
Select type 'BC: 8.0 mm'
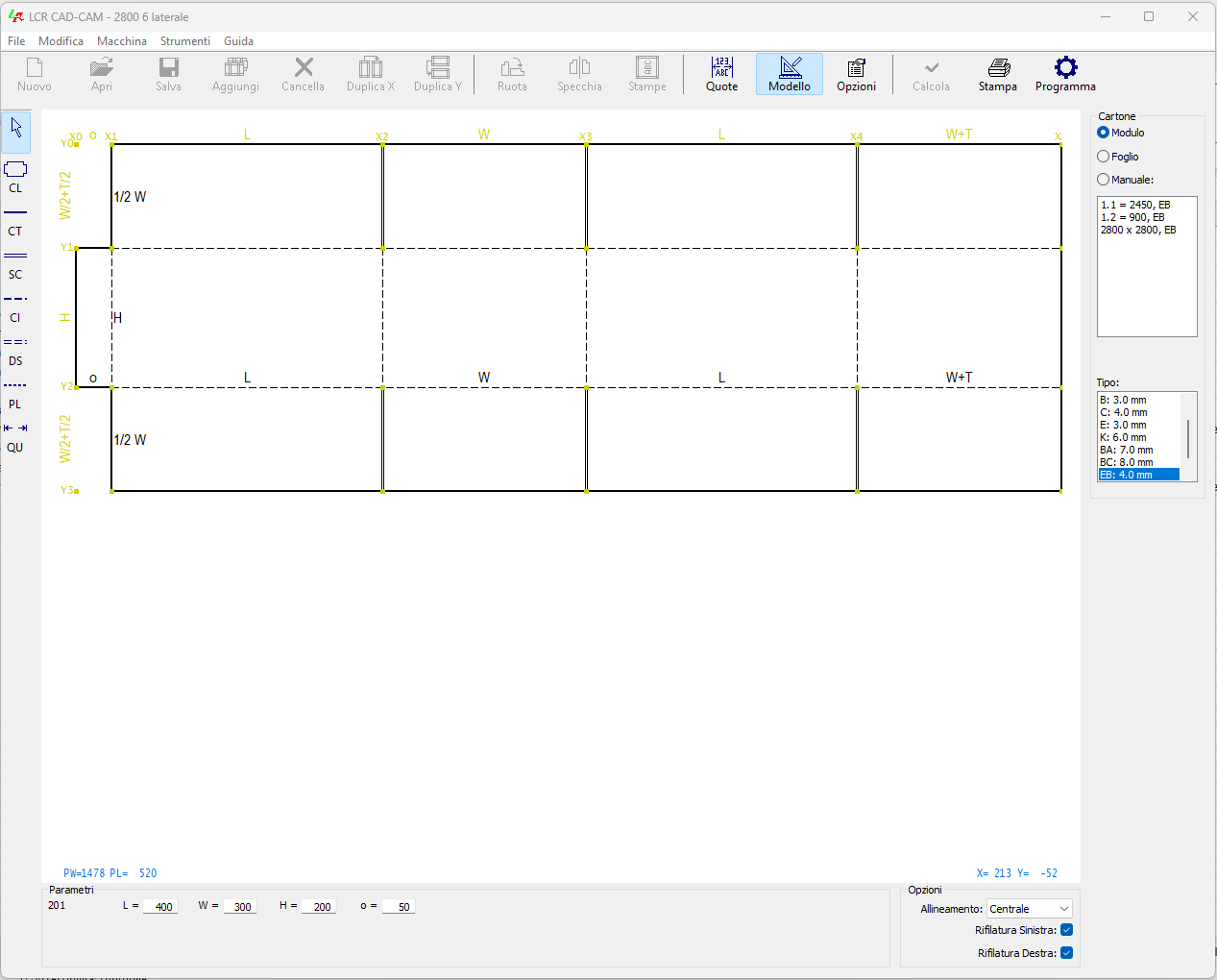coord(1139,462)
